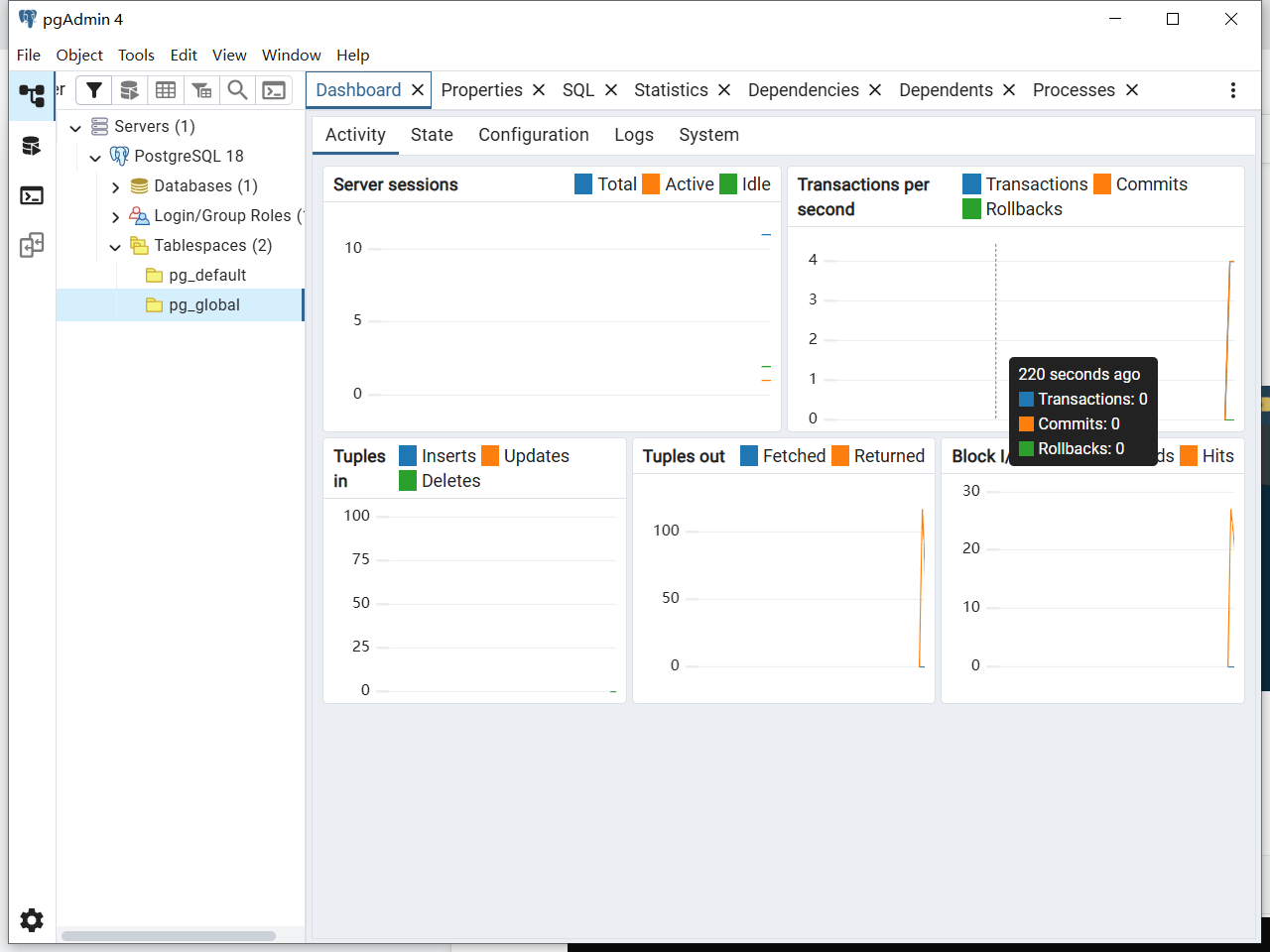Click the Tuples out chart title

[684, 456]
